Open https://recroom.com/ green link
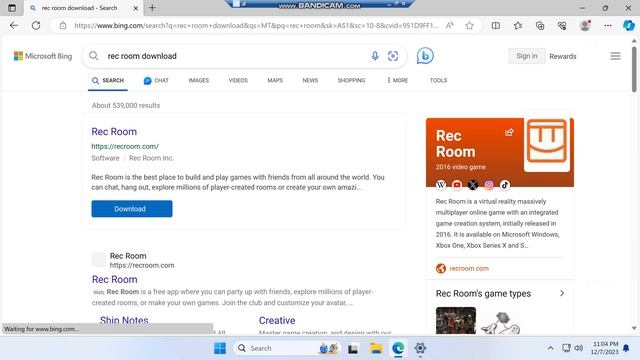This screenshot has width=640, height=360. 125,146
